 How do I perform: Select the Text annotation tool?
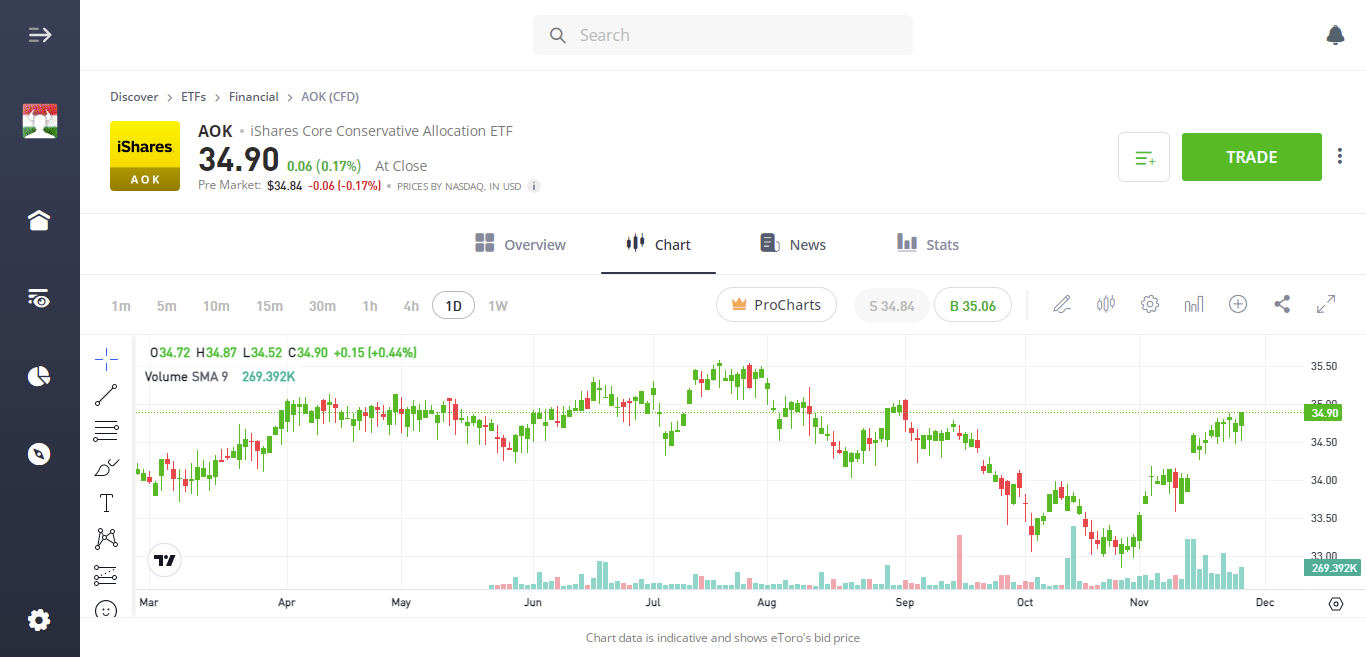point(106,503)
